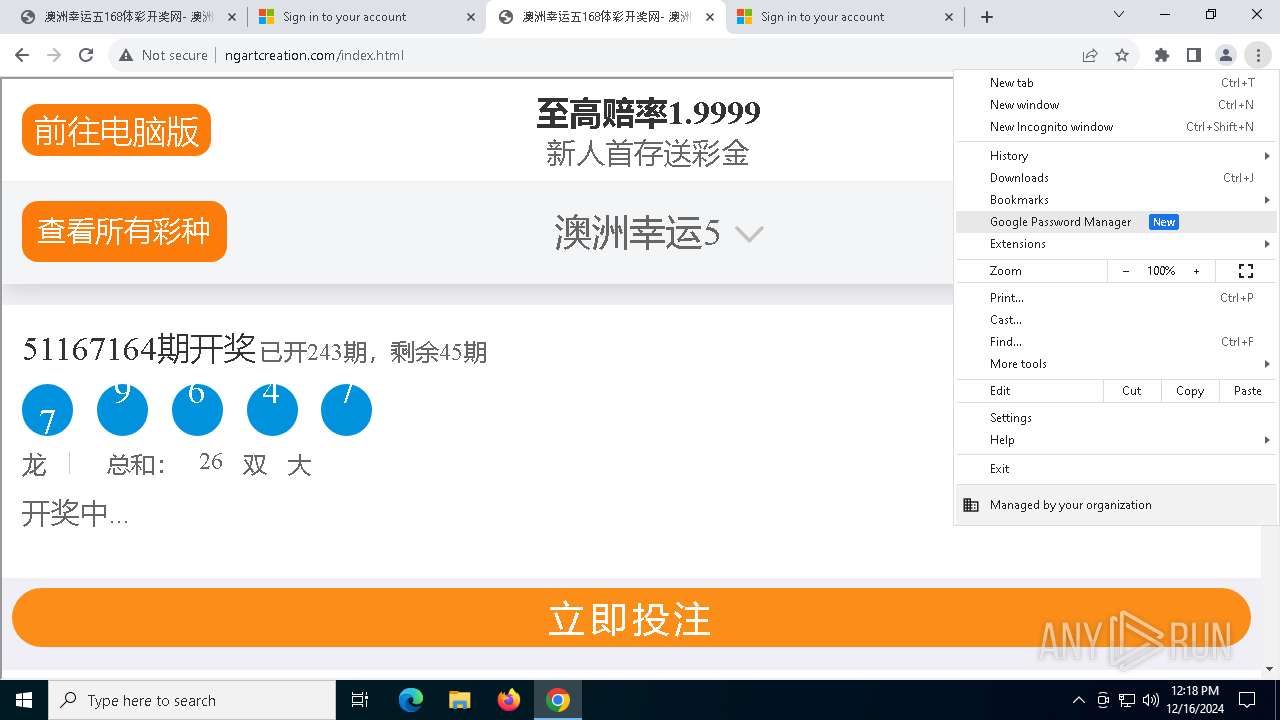1280x720 pixels.
Task: Open the 澳洲幸运5 dropdown chevron
Action: 749,234
